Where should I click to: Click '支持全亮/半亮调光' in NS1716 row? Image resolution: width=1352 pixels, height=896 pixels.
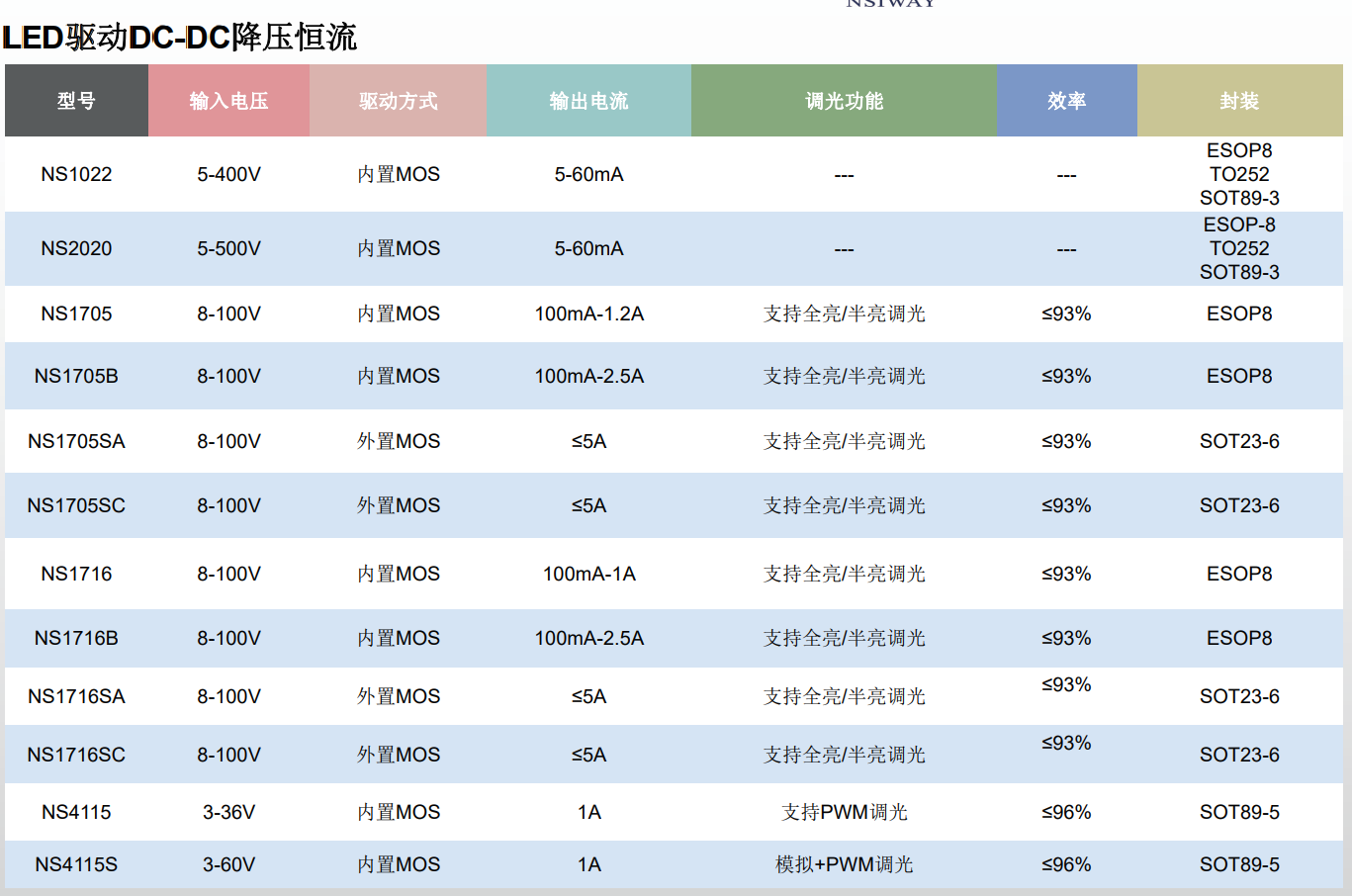(844, 574)
